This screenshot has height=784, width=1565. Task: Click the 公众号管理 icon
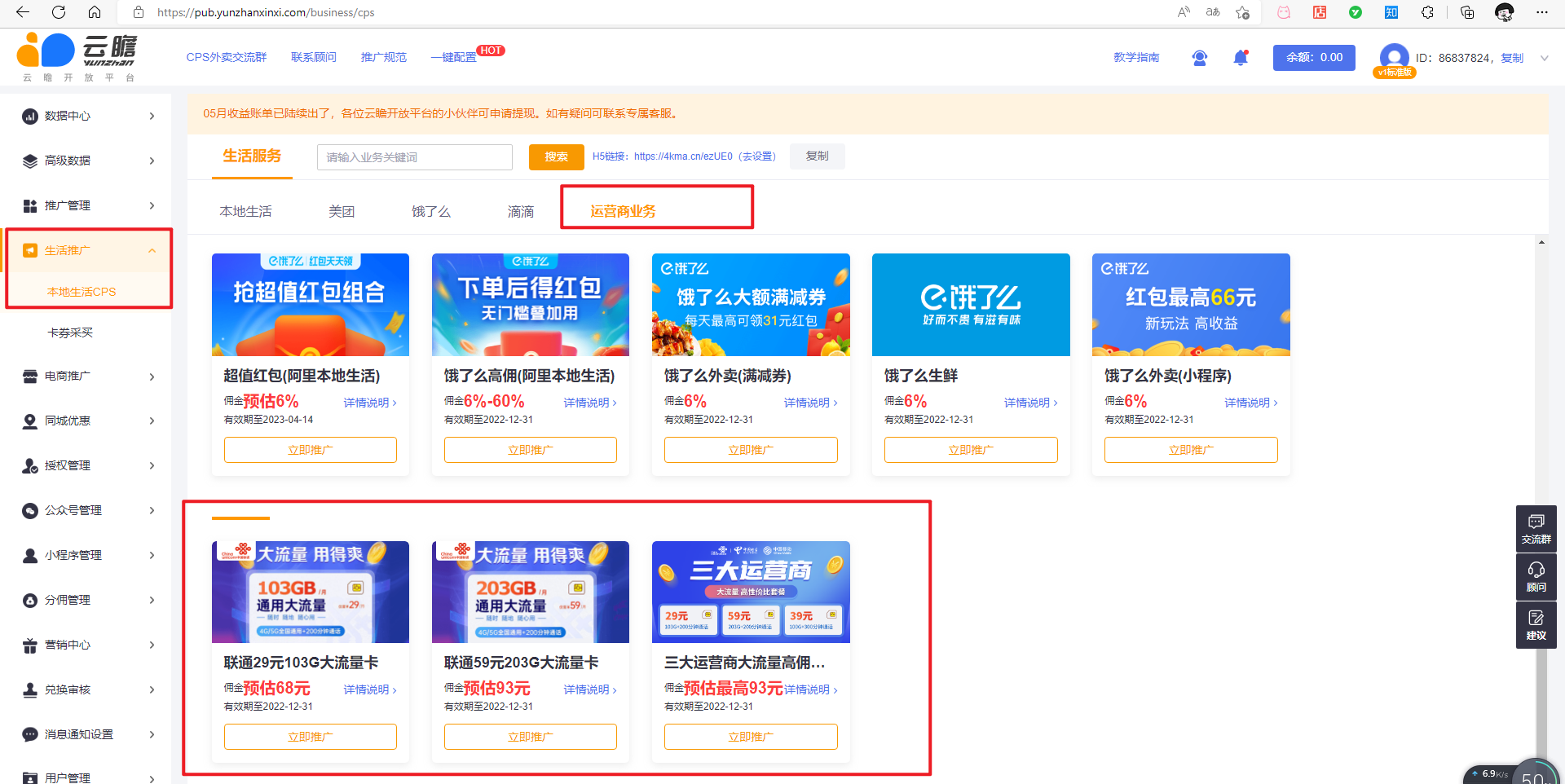[30, 510]
